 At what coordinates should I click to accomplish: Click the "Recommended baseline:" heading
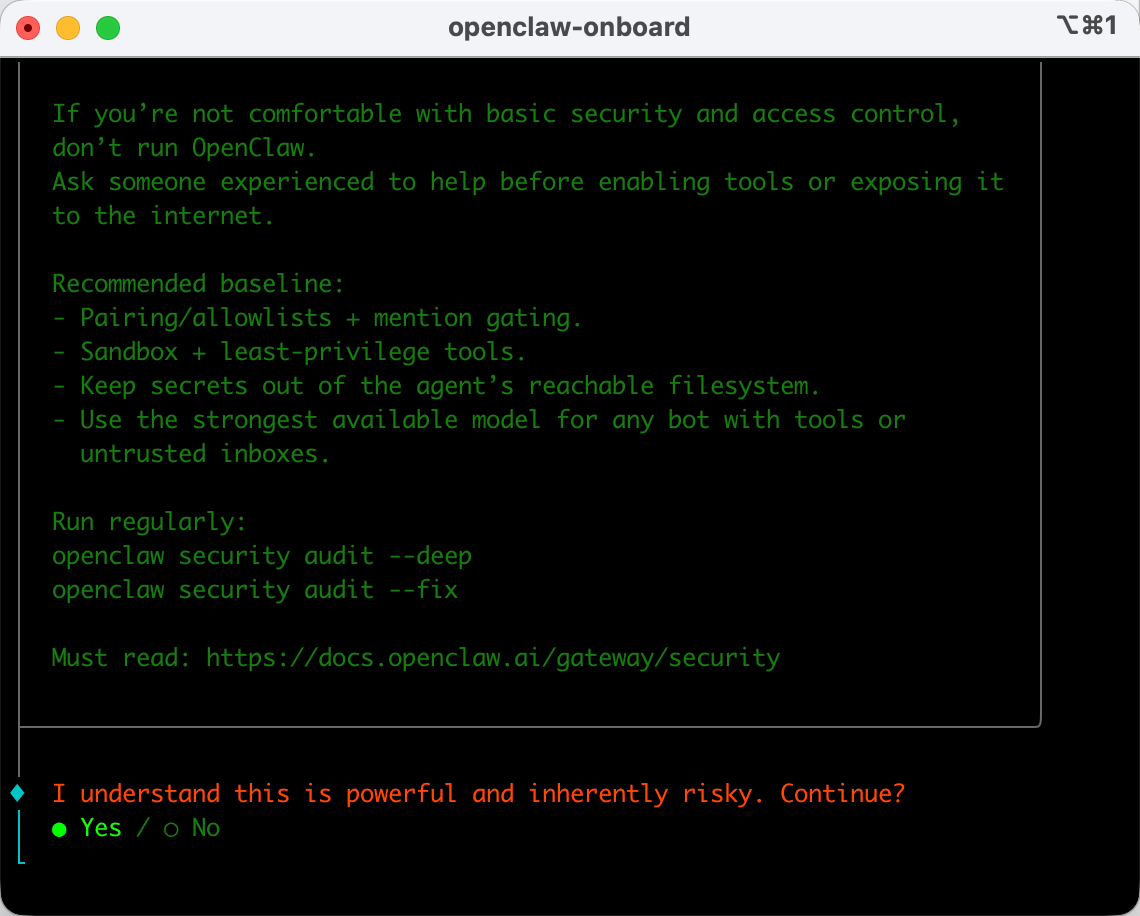coord(198,284)
